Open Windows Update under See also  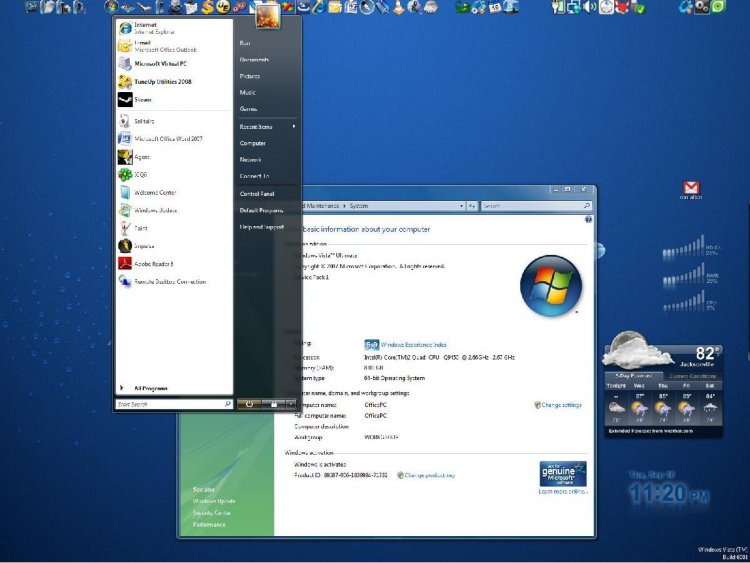click(x=214, y=501)
